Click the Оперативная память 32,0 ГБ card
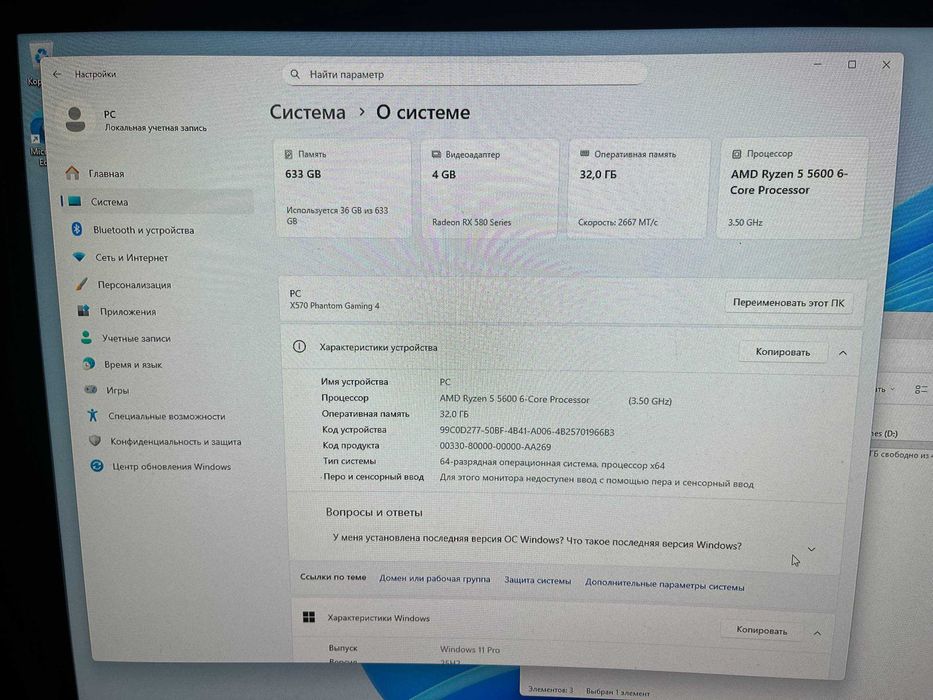This screenshot has width=933, height=700. click(x=638, y=188)
